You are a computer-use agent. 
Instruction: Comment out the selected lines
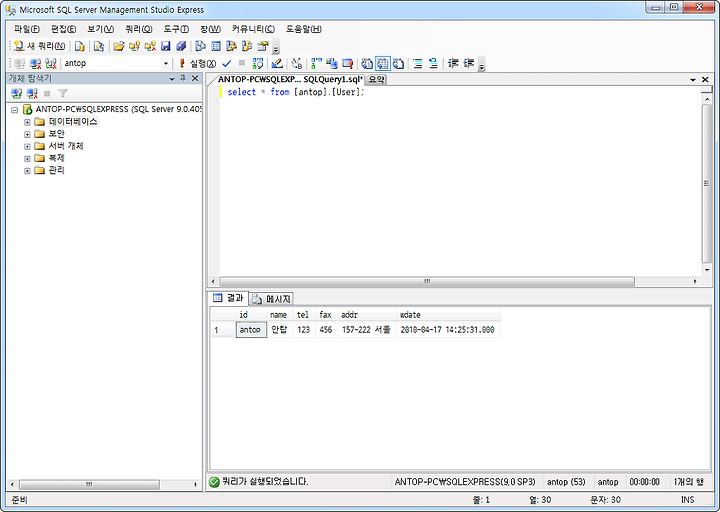(x=418, y=63)
